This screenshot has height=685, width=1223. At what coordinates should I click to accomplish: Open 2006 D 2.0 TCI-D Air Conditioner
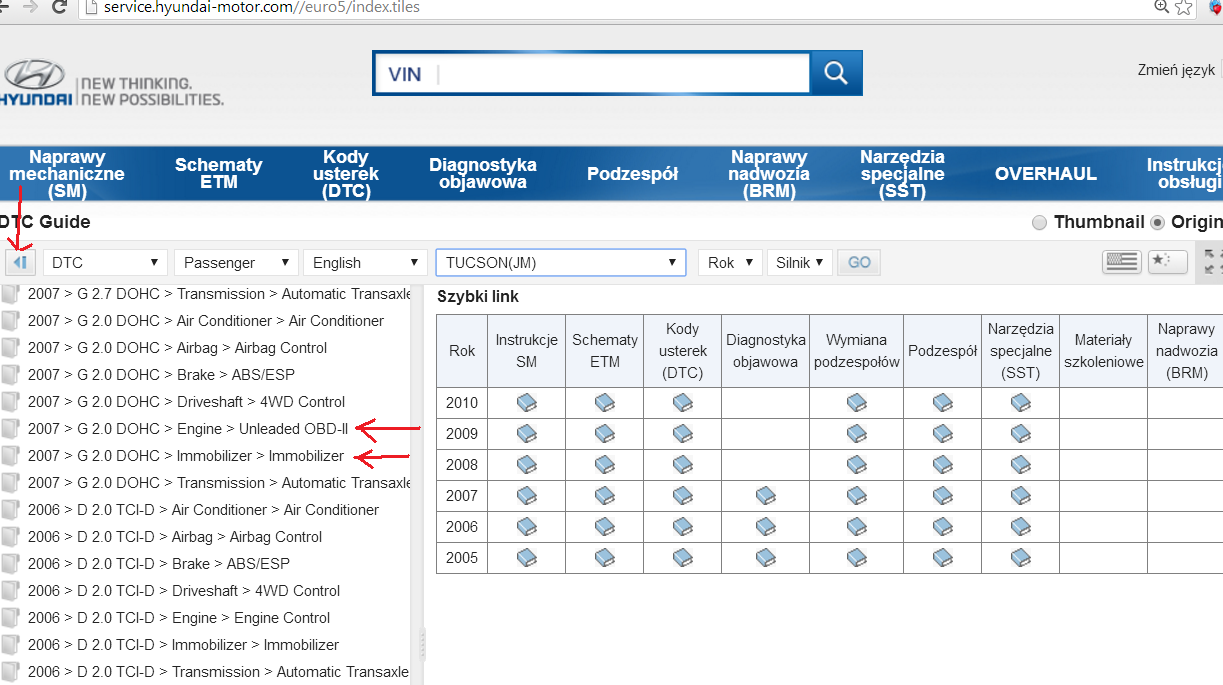pyautogui.click(x=203, y=509)
